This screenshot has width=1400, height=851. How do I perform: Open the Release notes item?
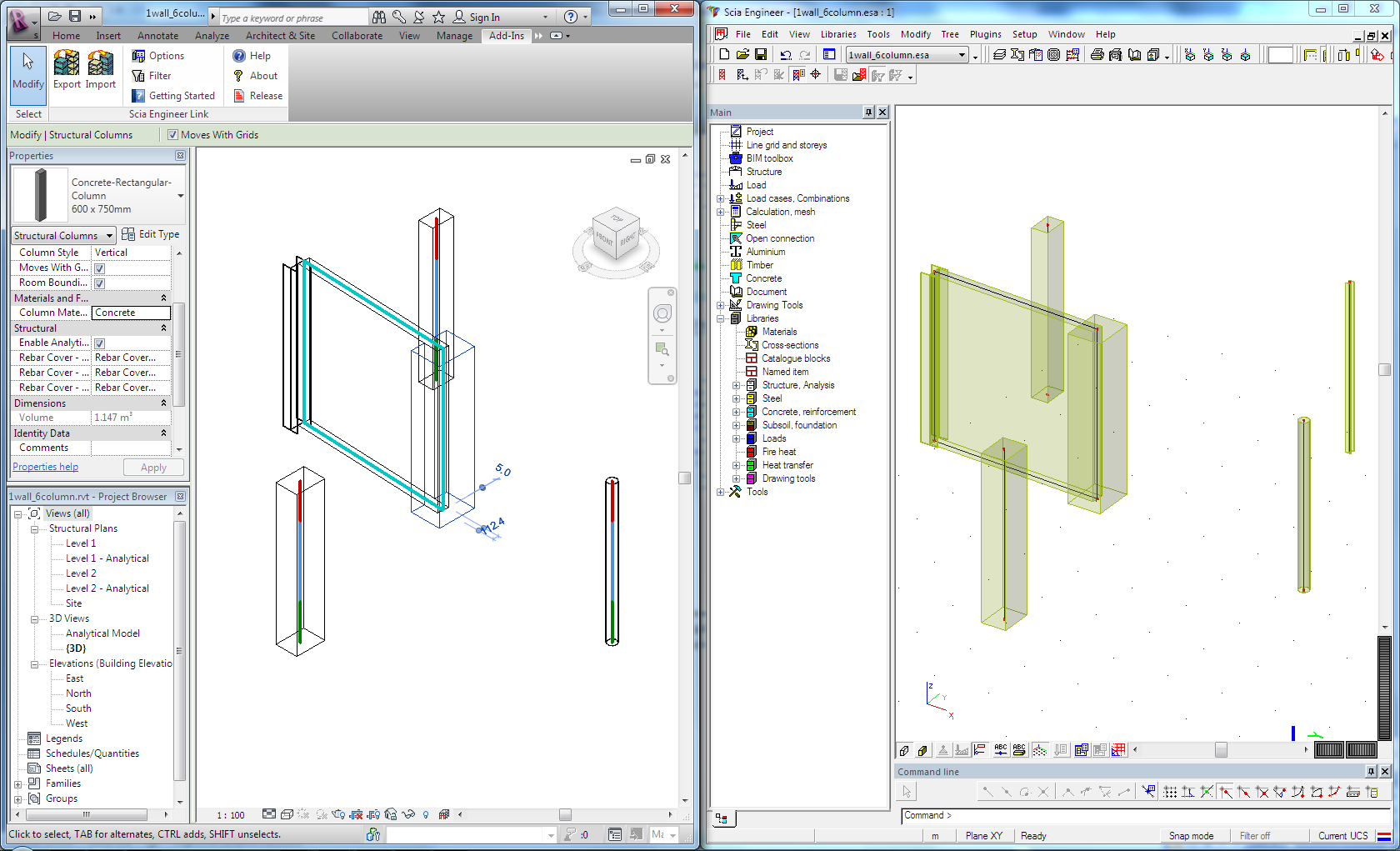[257, 96]
